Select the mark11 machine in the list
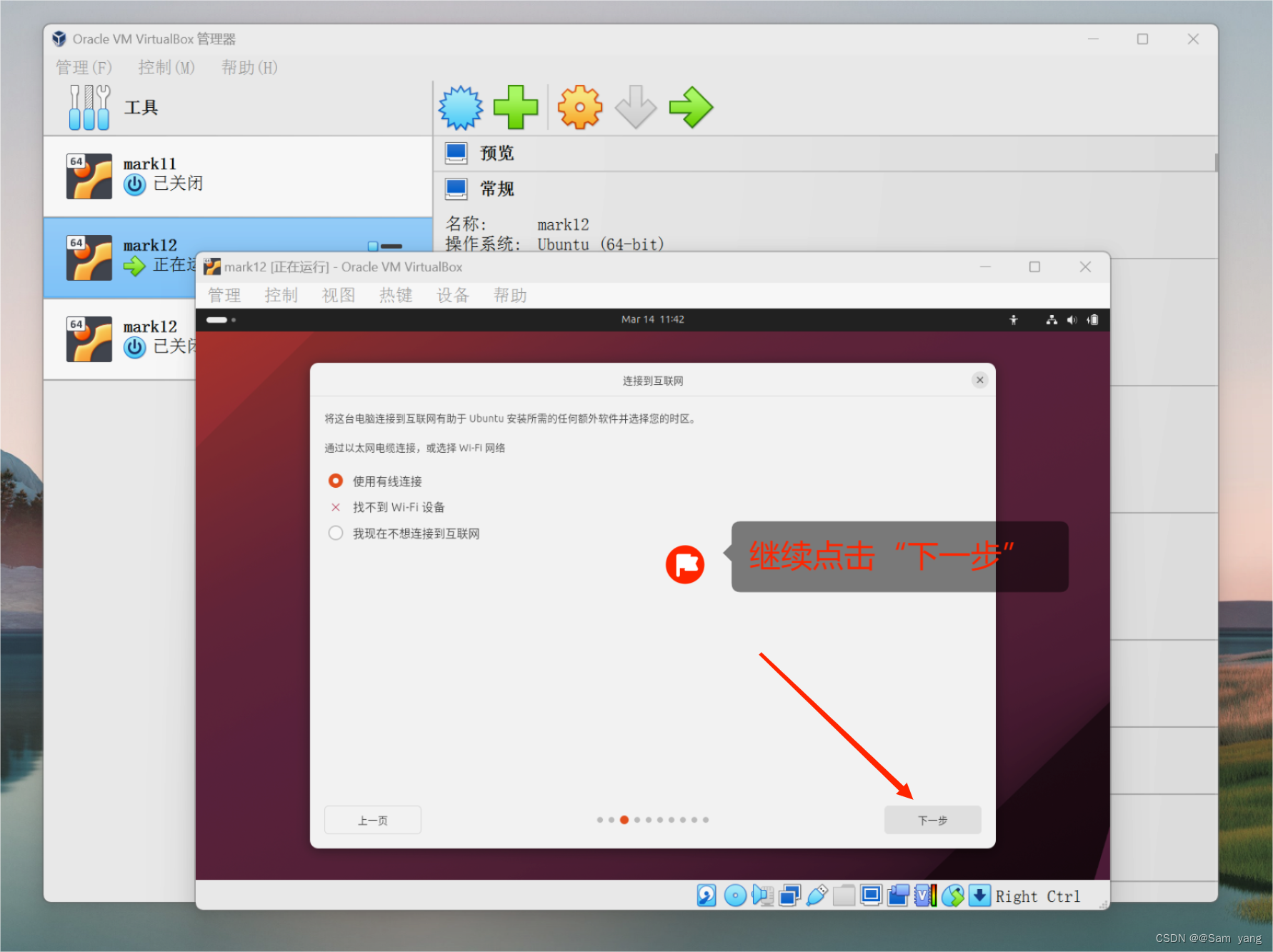Image resolution: width=1273 pixels, height=952 pixels. click(x=238, y=176)
